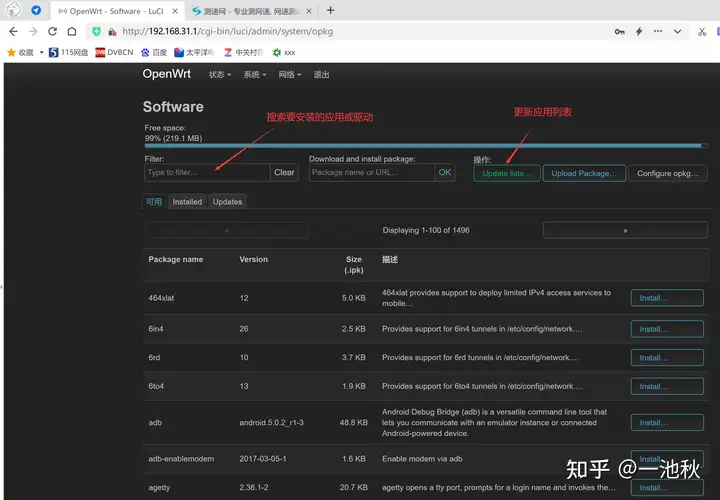This screenshot has height=500, width=720.
Task: Install the adb package
Action: [667, 422]
